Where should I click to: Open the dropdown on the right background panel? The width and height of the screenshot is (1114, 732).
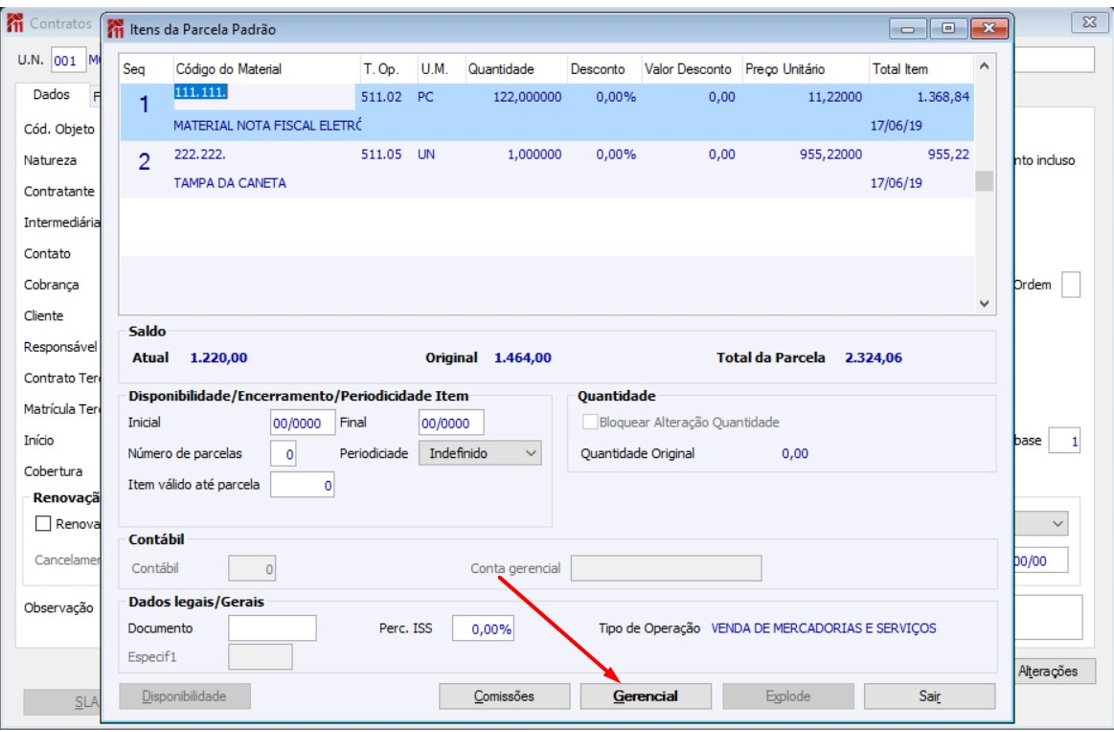coord(1059,524)
